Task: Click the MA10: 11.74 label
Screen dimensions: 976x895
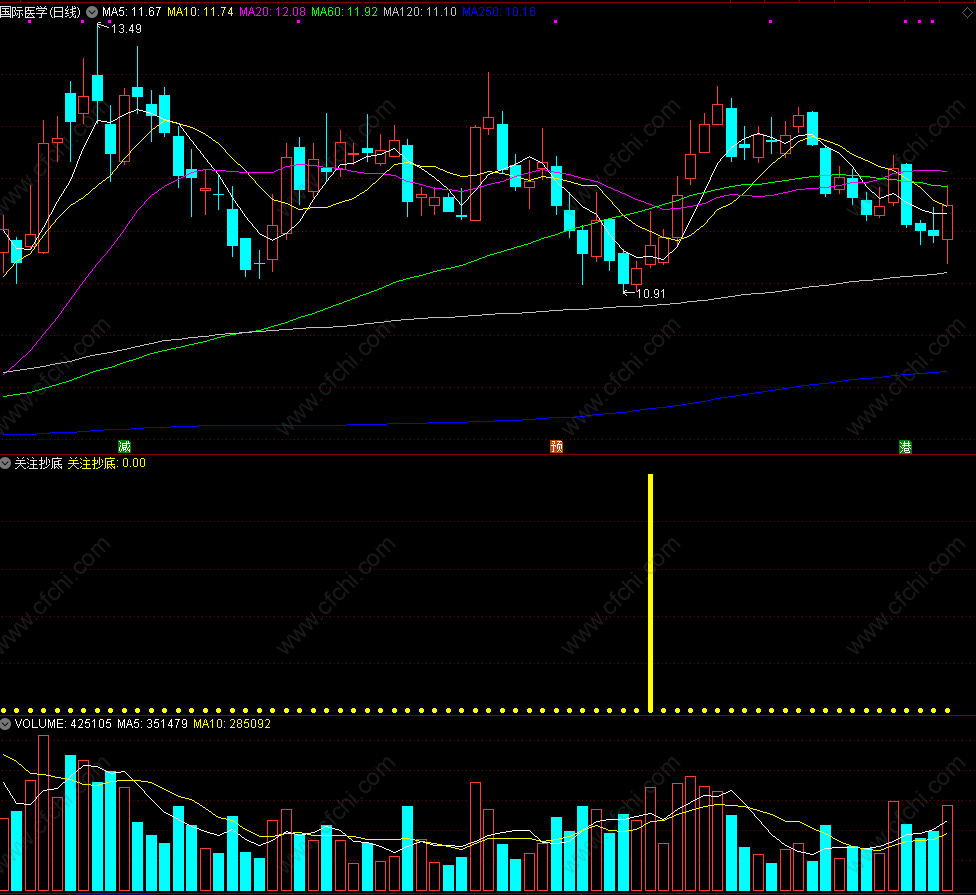Action: [200, 12]
